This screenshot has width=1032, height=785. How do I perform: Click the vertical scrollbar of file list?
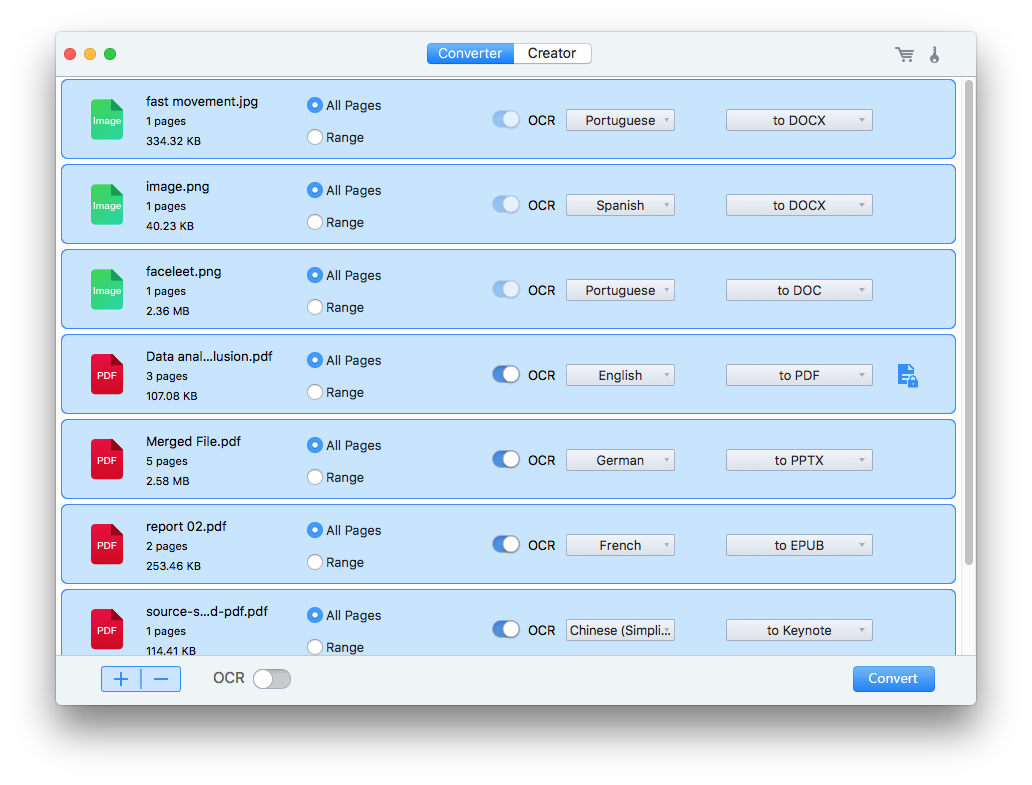(x=968, y=322)
